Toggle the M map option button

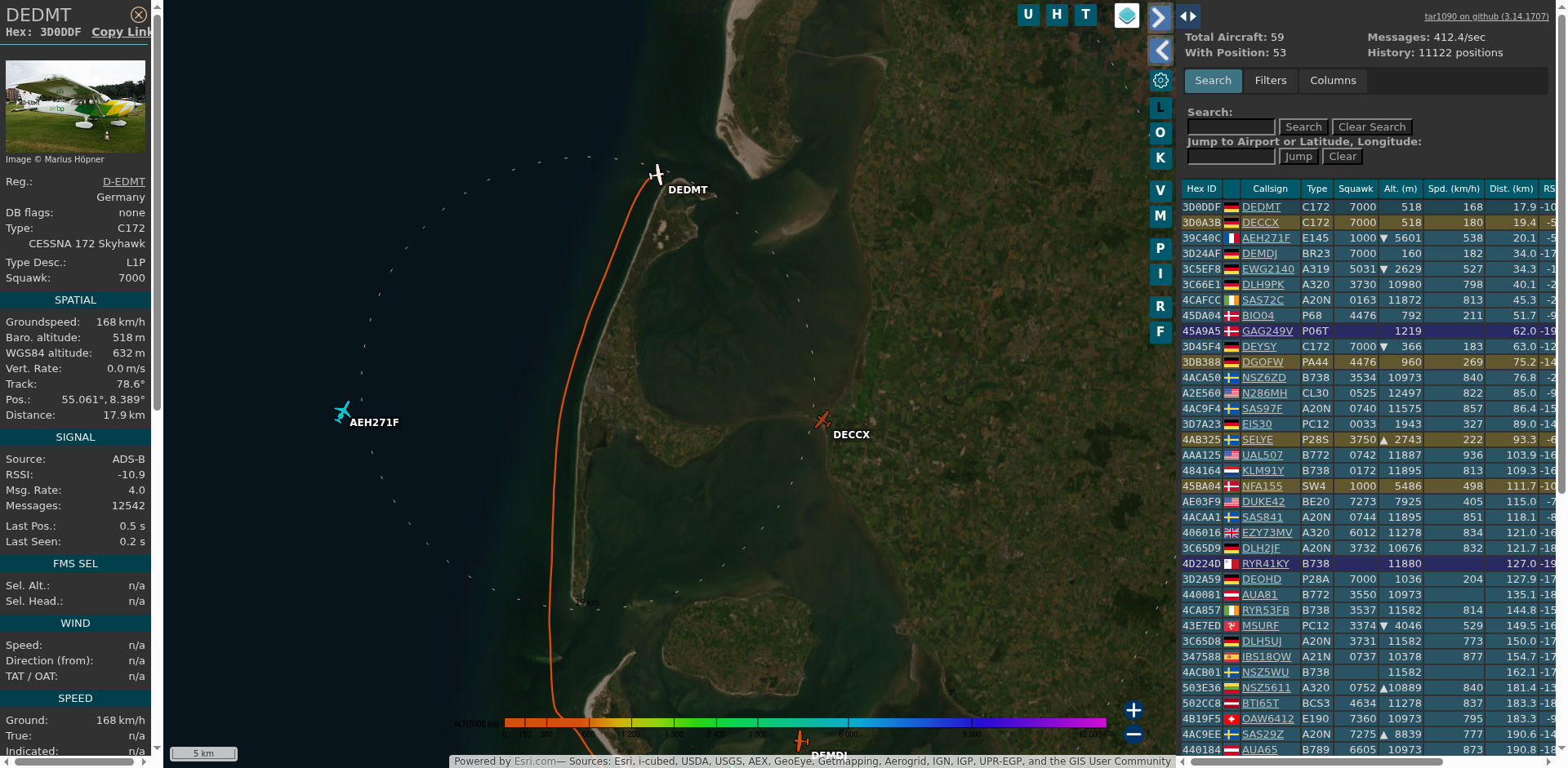pos(1160,216)
